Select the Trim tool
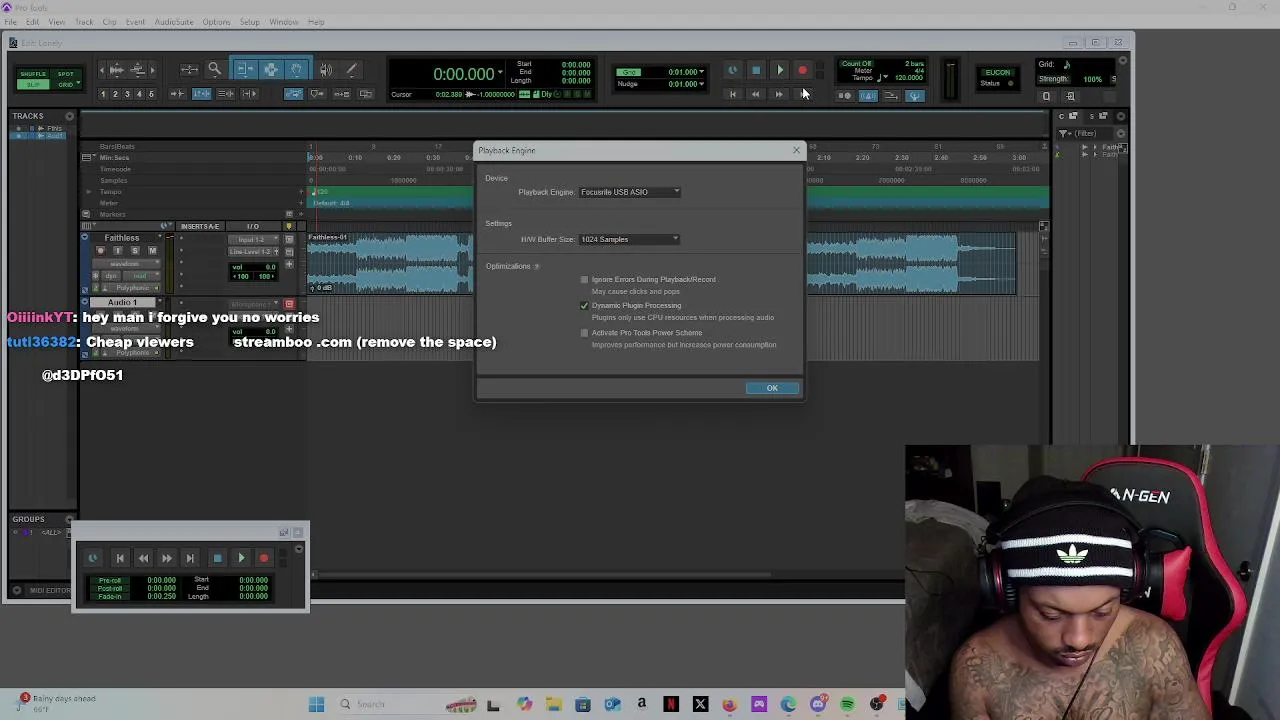 point(244,69)
